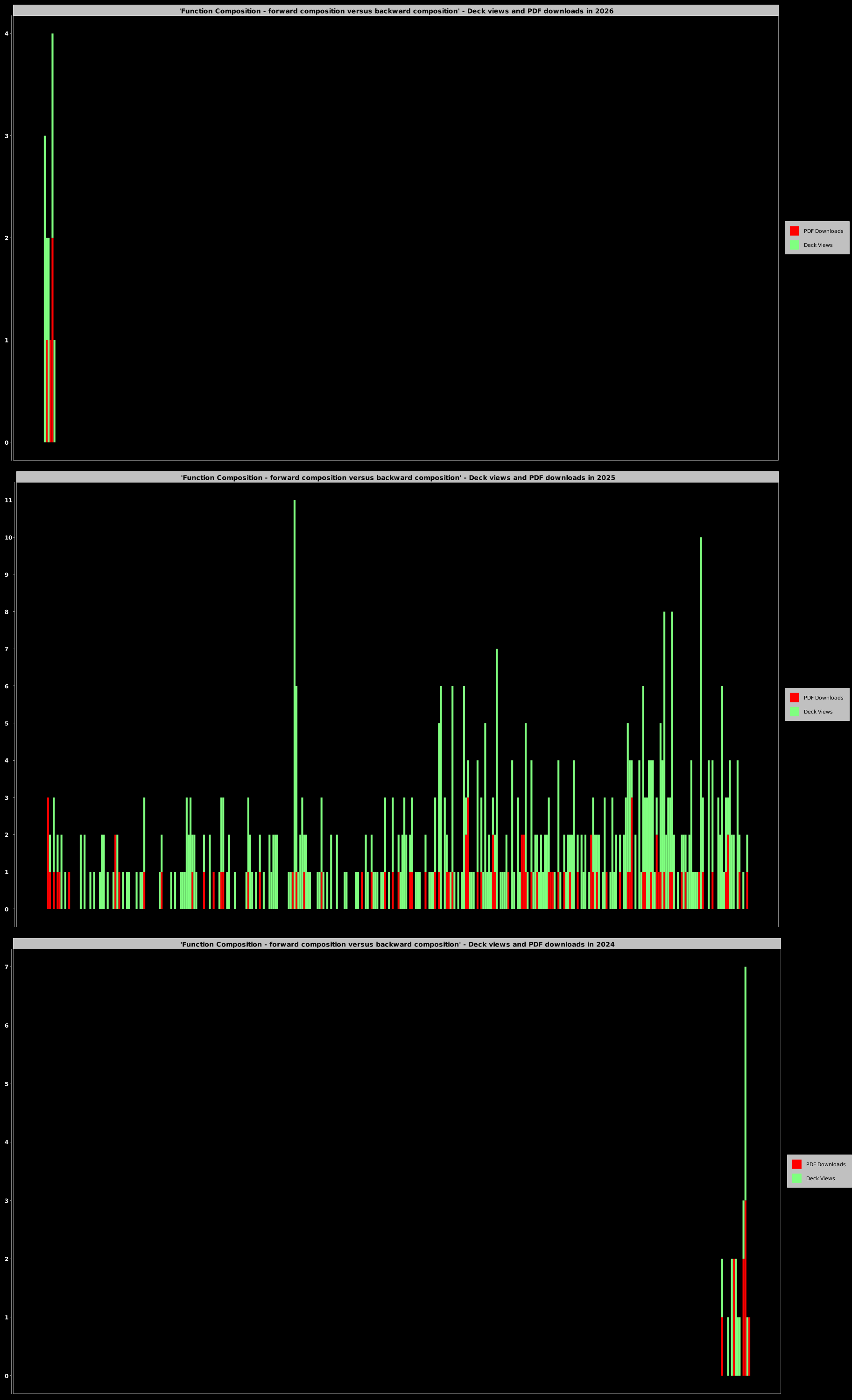
Task: Click the 2025 chart title bar
Action: [397, 477]
